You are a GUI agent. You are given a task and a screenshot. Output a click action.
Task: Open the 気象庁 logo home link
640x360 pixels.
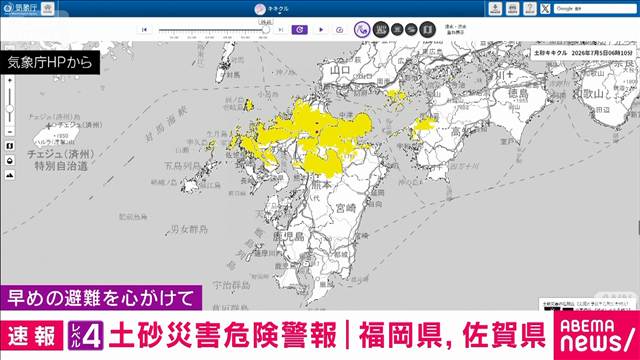(x=21, y=8)
